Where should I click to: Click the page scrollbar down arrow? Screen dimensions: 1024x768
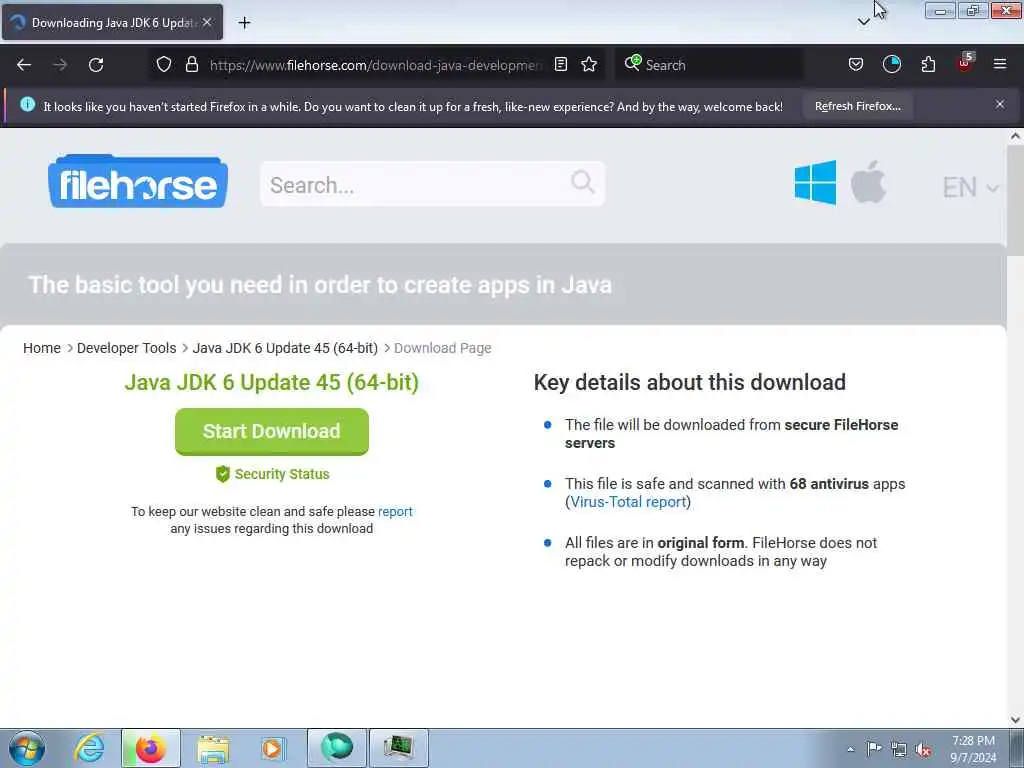click(1015, 720)
